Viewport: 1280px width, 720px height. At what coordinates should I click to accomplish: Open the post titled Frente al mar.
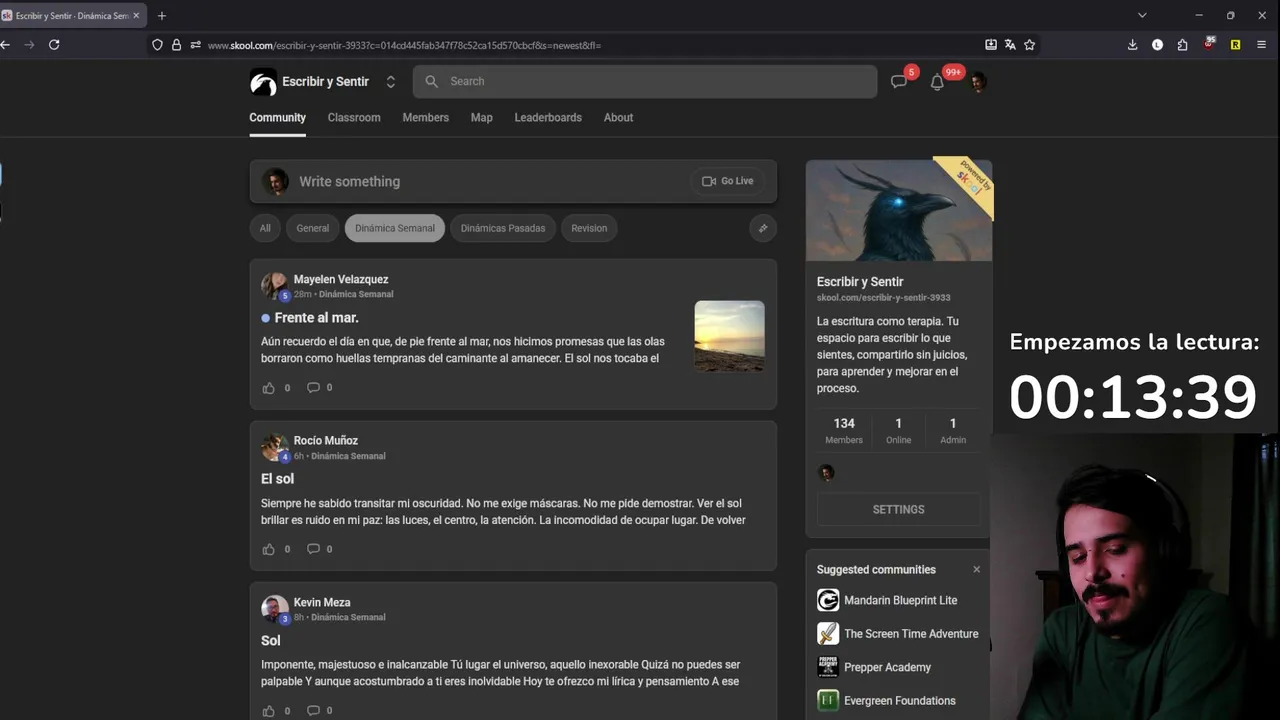pos(316,318)
